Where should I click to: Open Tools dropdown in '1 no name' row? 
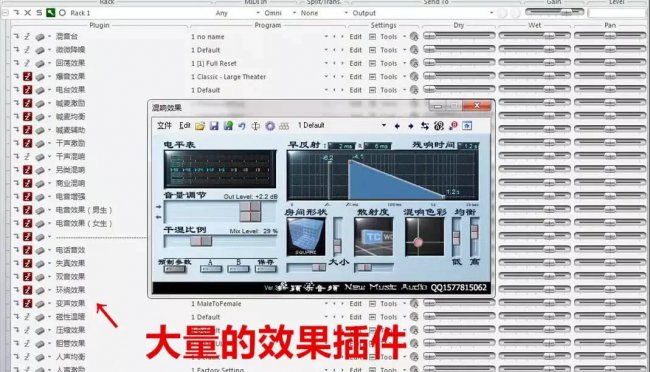404,37
